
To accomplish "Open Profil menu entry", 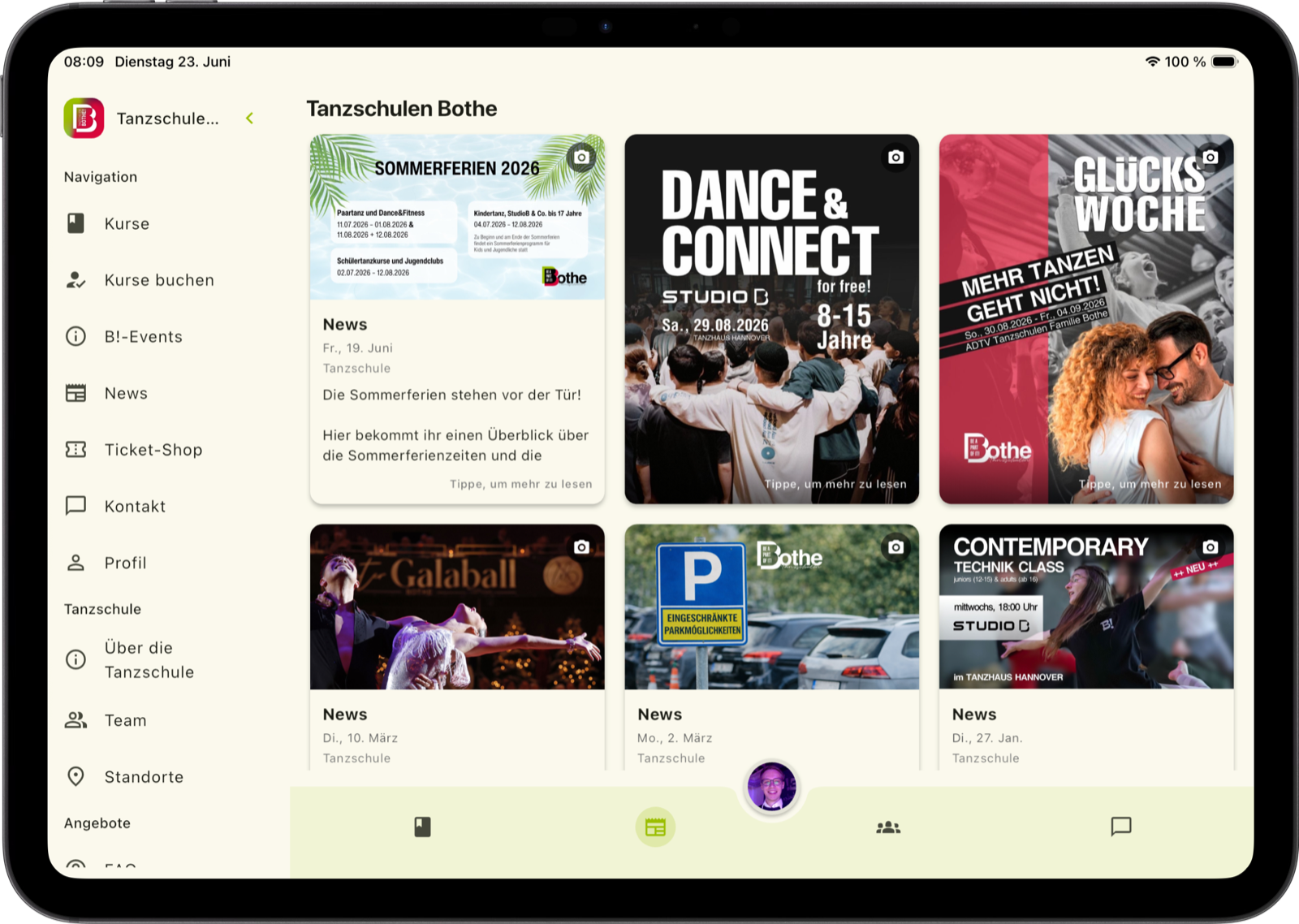I will (x=125, y=563).
